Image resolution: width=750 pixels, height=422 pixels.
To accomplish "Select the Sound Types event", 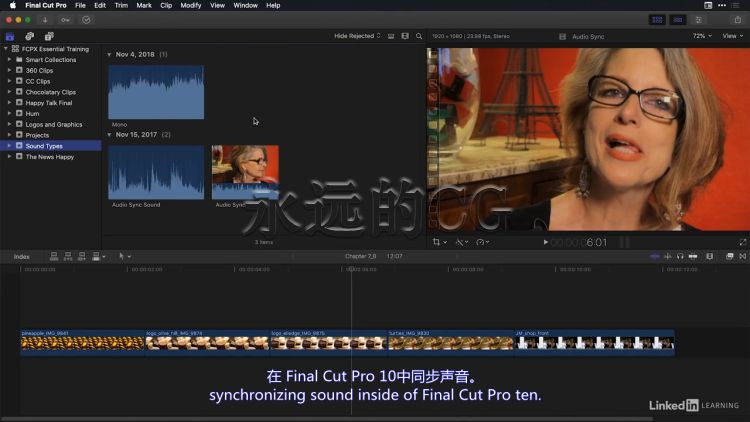I will click(51, 146).
